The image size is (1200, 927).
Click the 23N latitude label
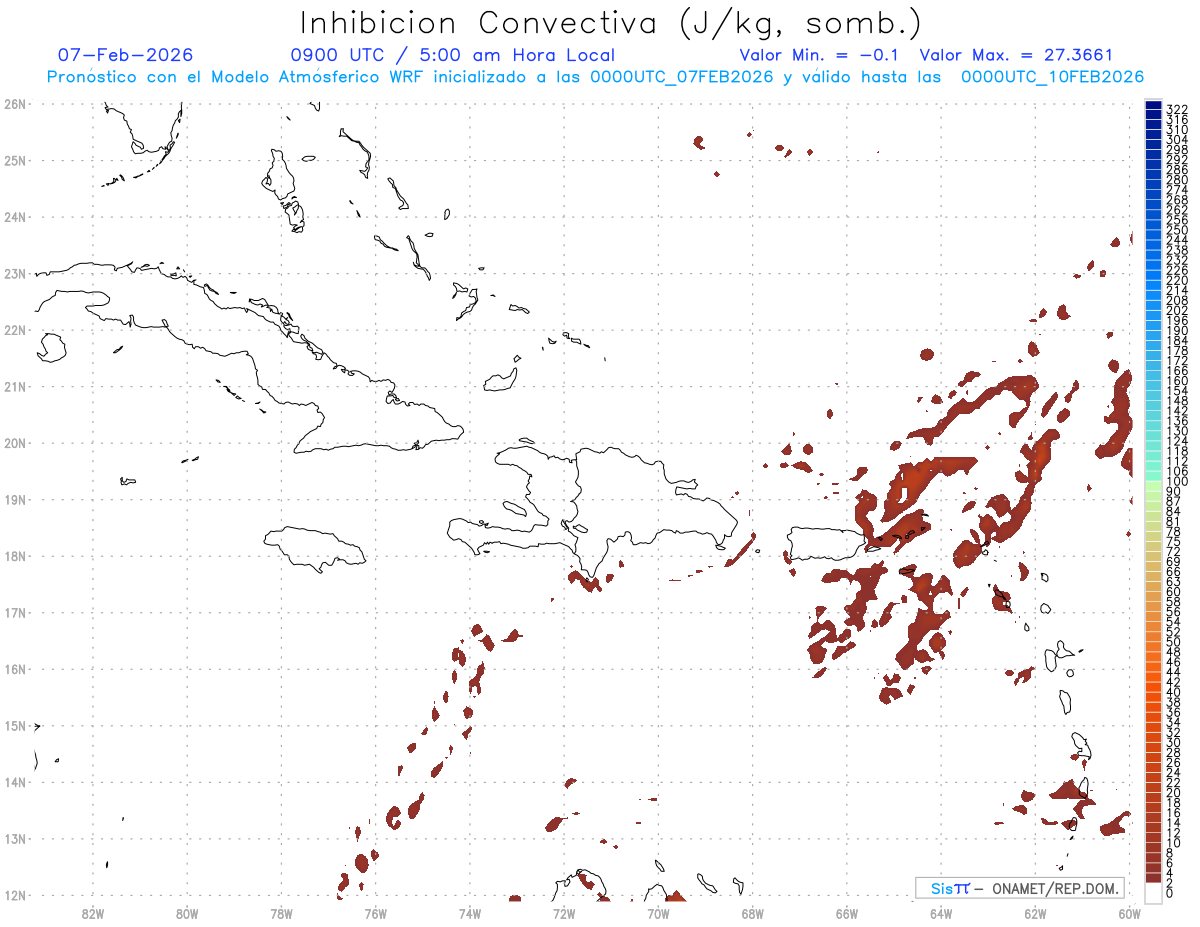click(x=14, y=273)
